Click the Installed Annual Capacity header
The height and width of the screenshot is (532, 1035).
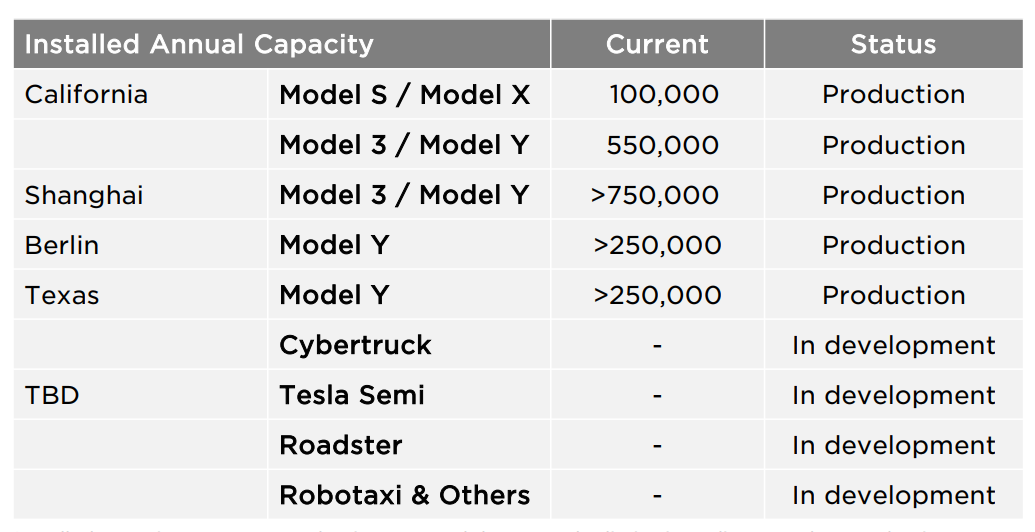coord(199,45)
